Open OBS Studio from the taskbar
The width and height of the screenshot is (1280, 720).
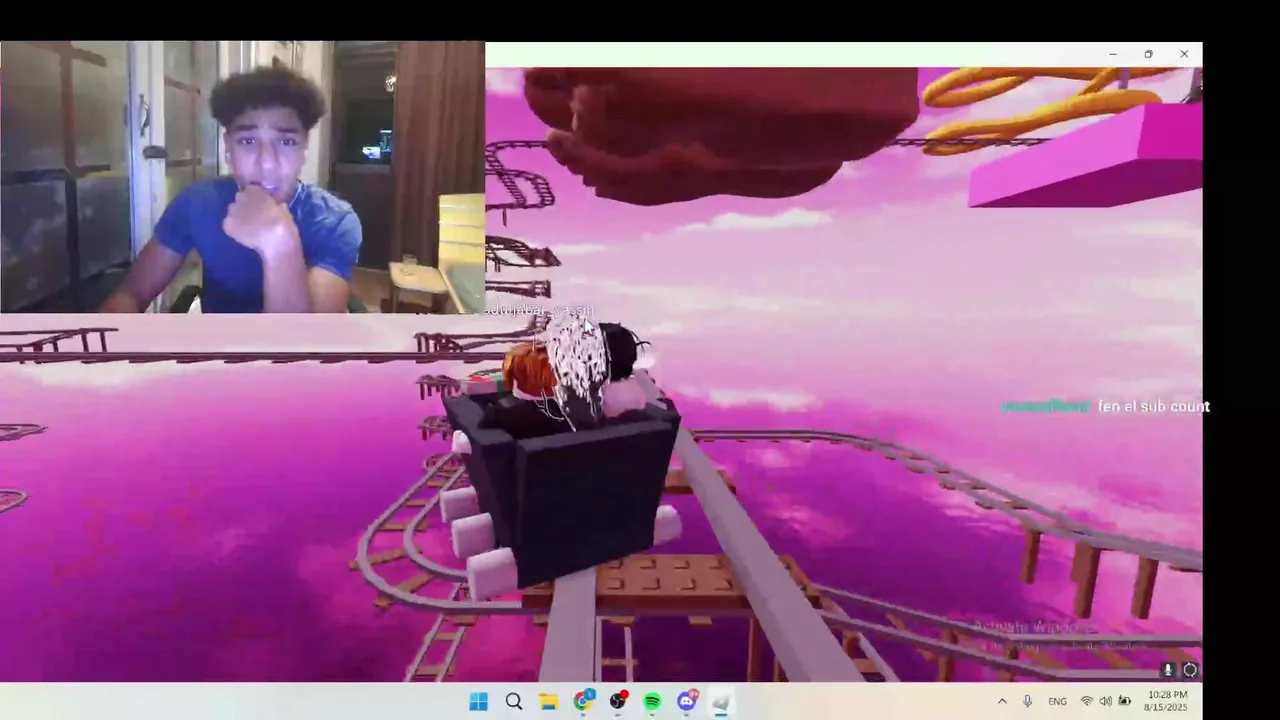pyautogui.click(x=618, y=701)
